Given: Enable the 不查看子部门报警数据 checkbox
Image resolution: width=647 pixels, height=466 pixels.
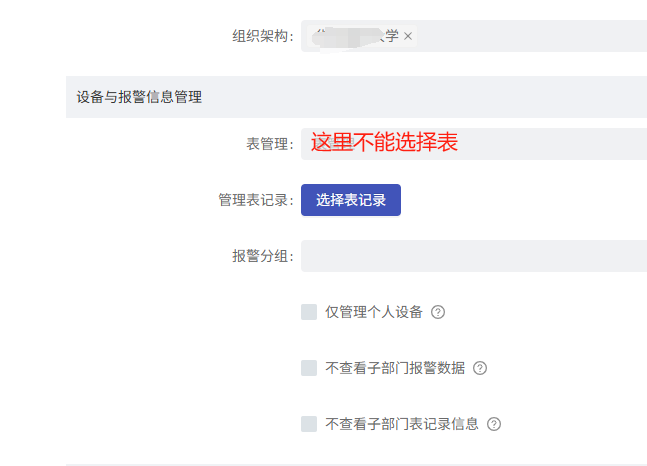Looking at the screenshot, I should pyautogui.click(x=309, y=368).
